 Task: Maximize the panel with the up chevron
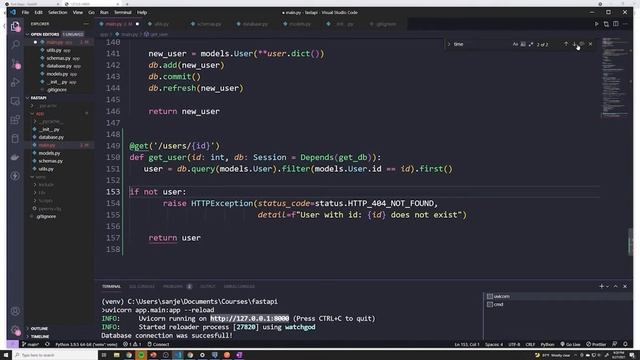(616, 287)
